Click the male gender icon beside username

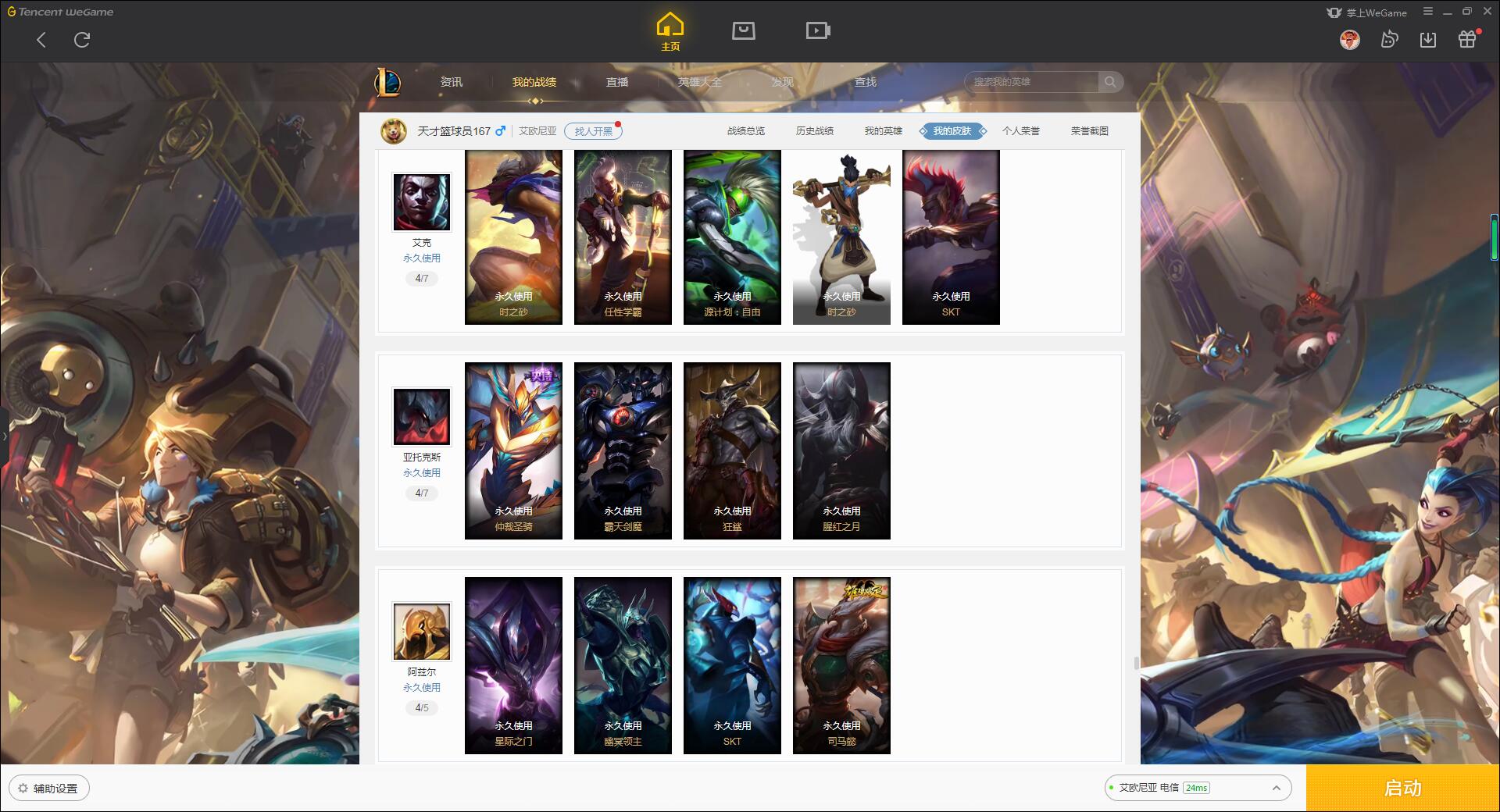[x=500, y=131]
